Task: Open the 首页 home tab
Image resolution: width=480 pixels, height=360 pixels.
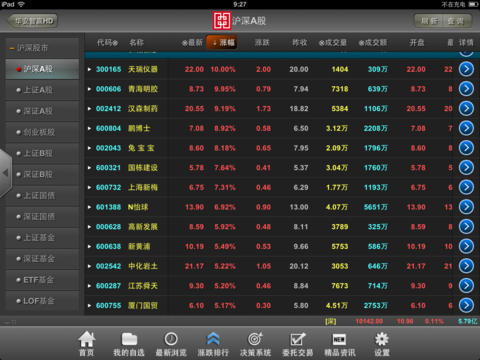Action: click(87, 343)
